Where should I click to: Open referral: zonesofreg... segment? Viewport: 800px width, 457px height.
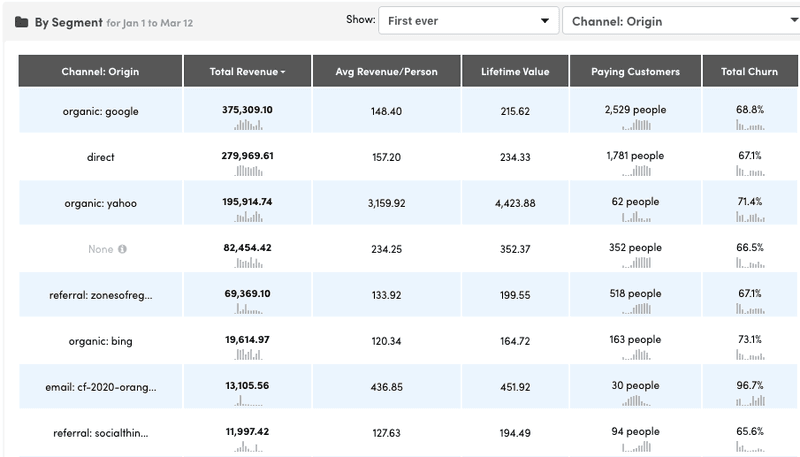[x=100, y=295]
